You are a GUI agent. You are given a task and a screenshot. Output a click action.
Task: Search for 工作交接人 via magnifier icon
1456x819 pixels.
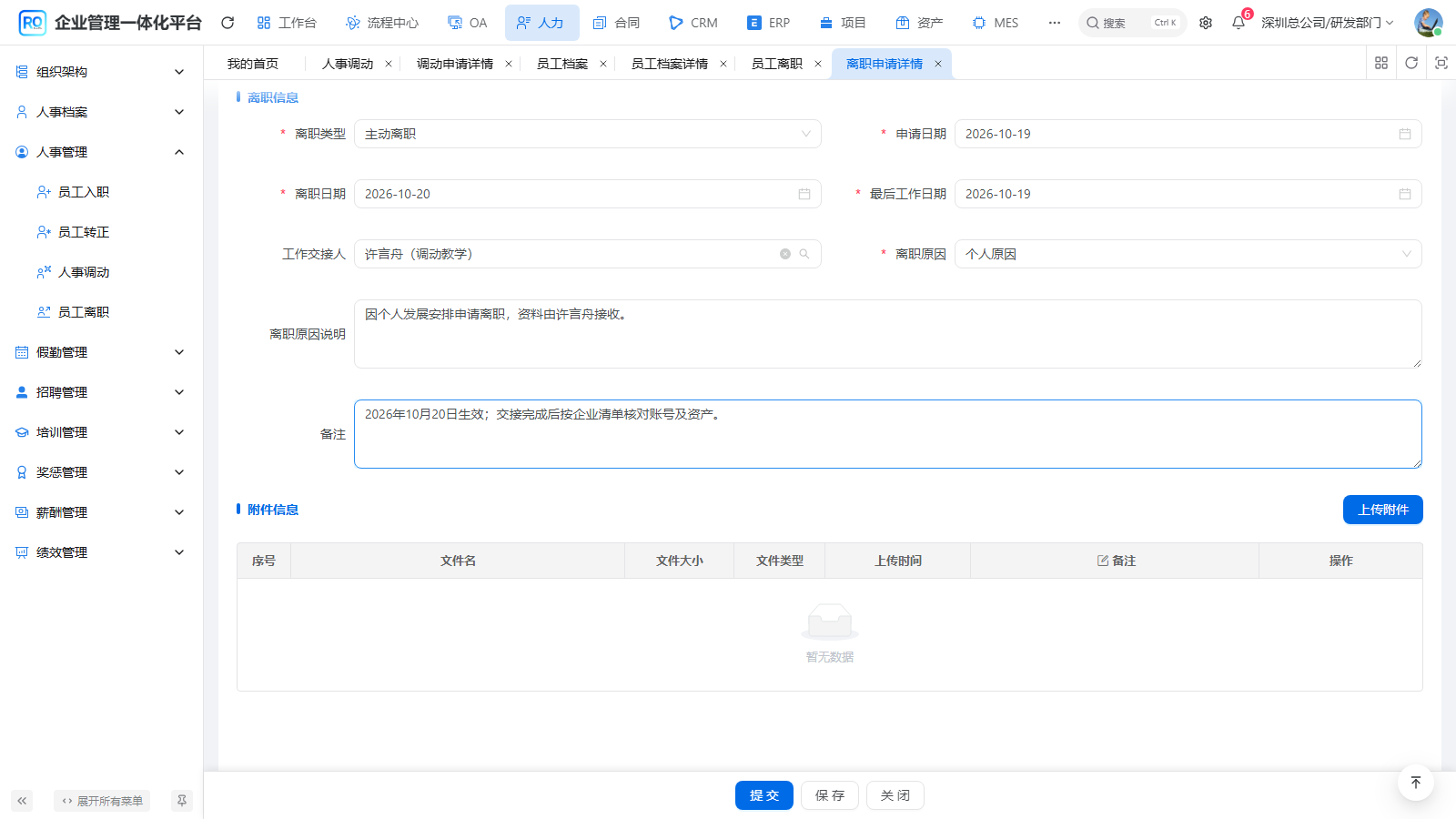pos(804,254)
